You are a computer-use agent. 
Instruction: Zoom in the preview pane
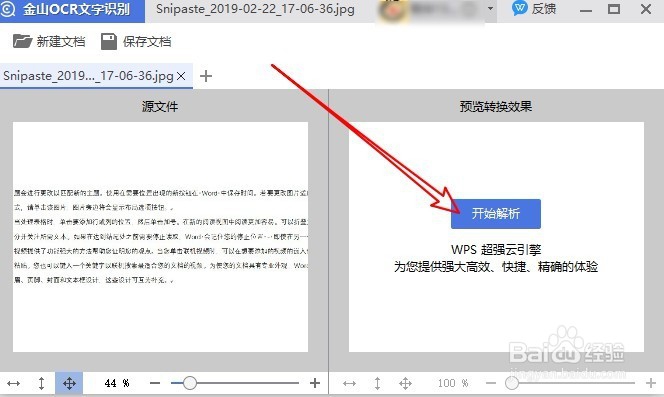click(x=650, y=383)
